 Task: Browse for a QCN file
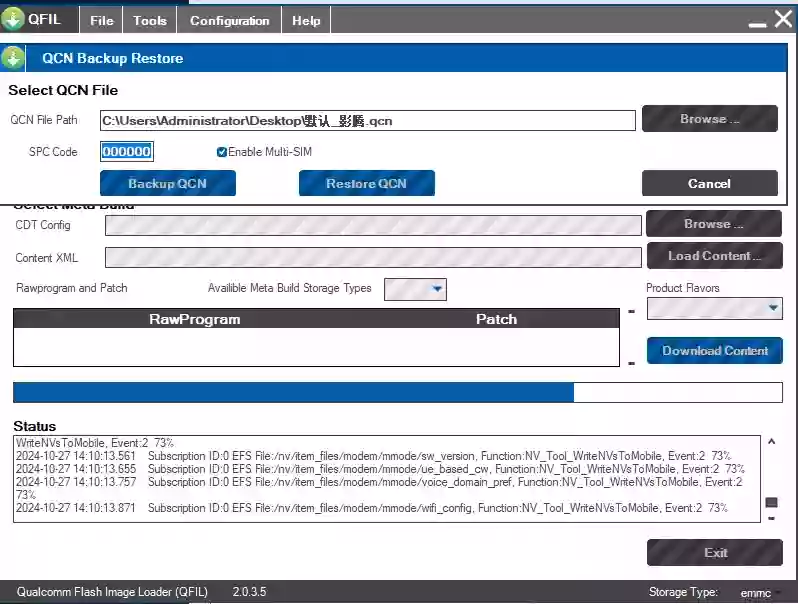709,119
